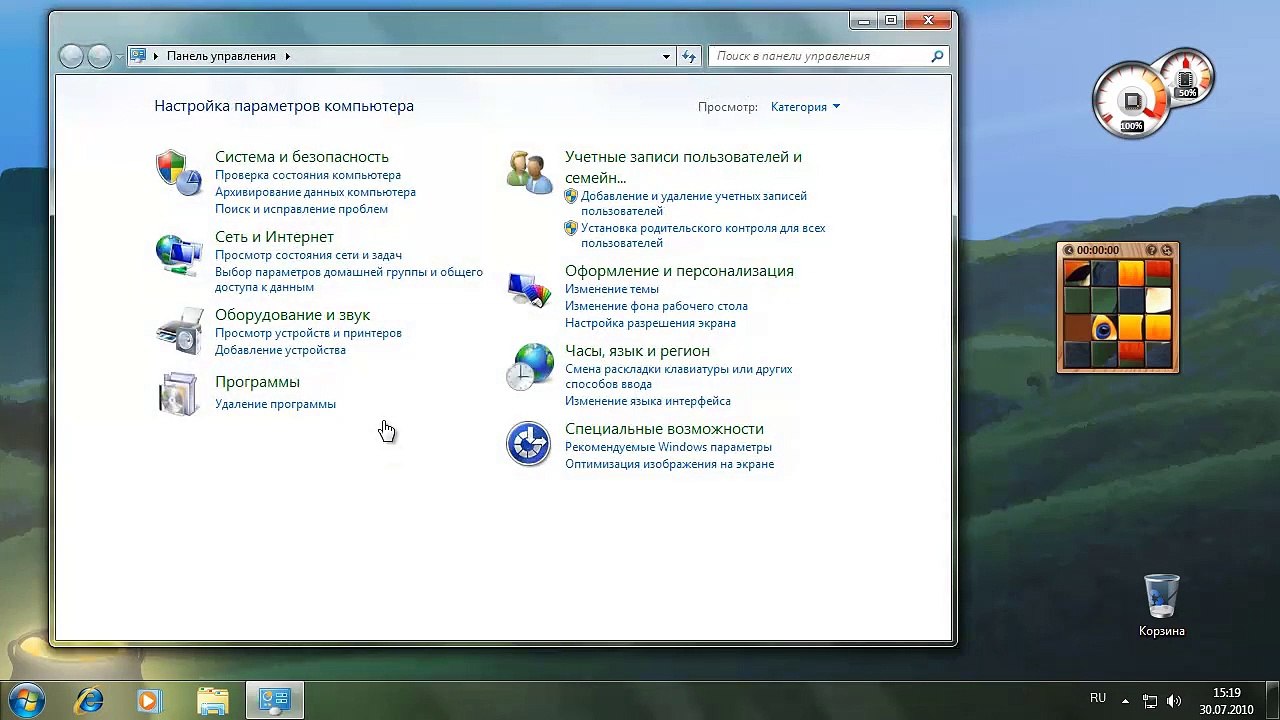
Task: Click the Control Panel icon in the address bar
Action: click(139, 56)
